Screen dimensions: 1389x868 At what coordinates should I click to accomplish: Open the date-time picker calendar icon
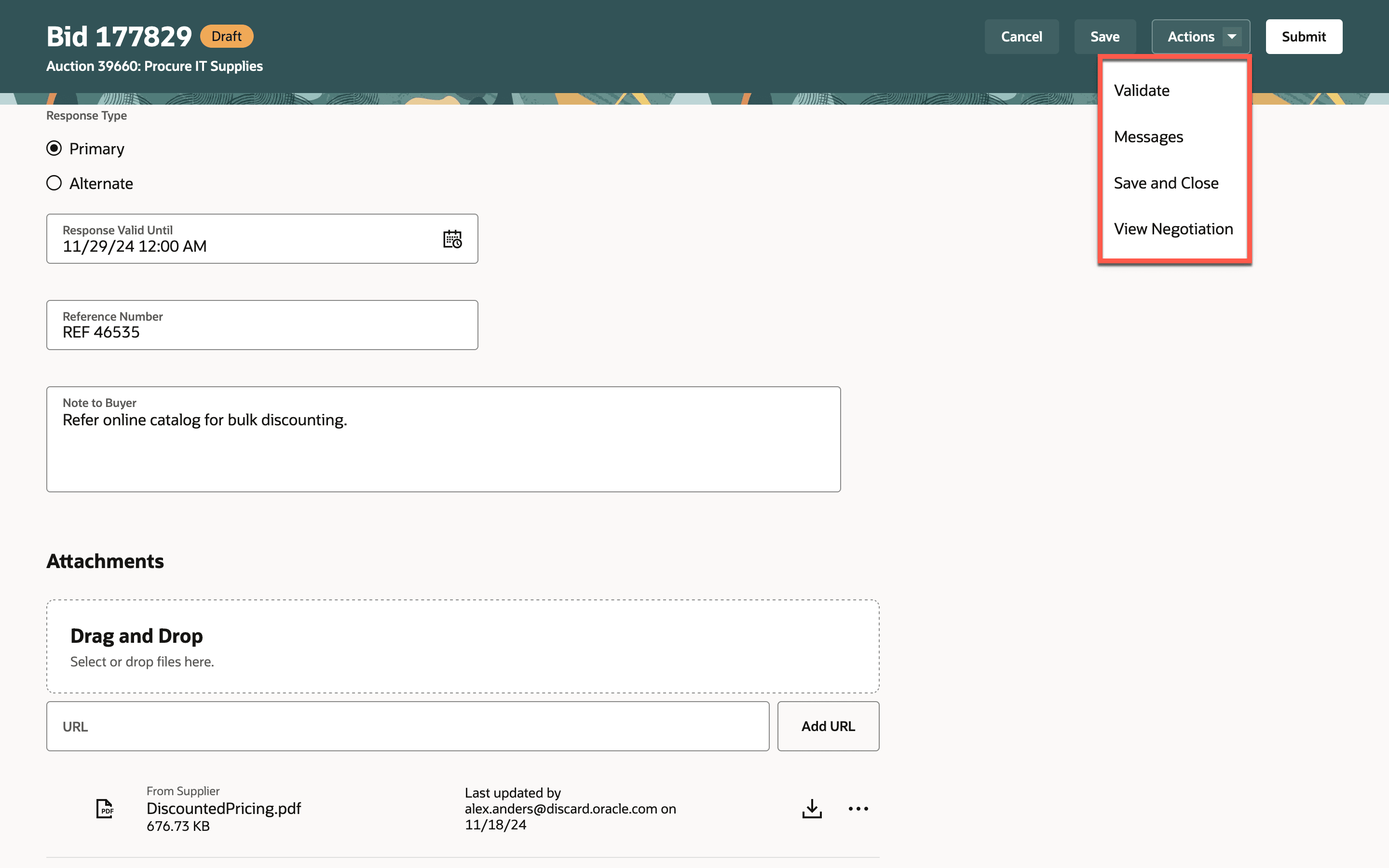pyautogui.click(x=452, y=239)
